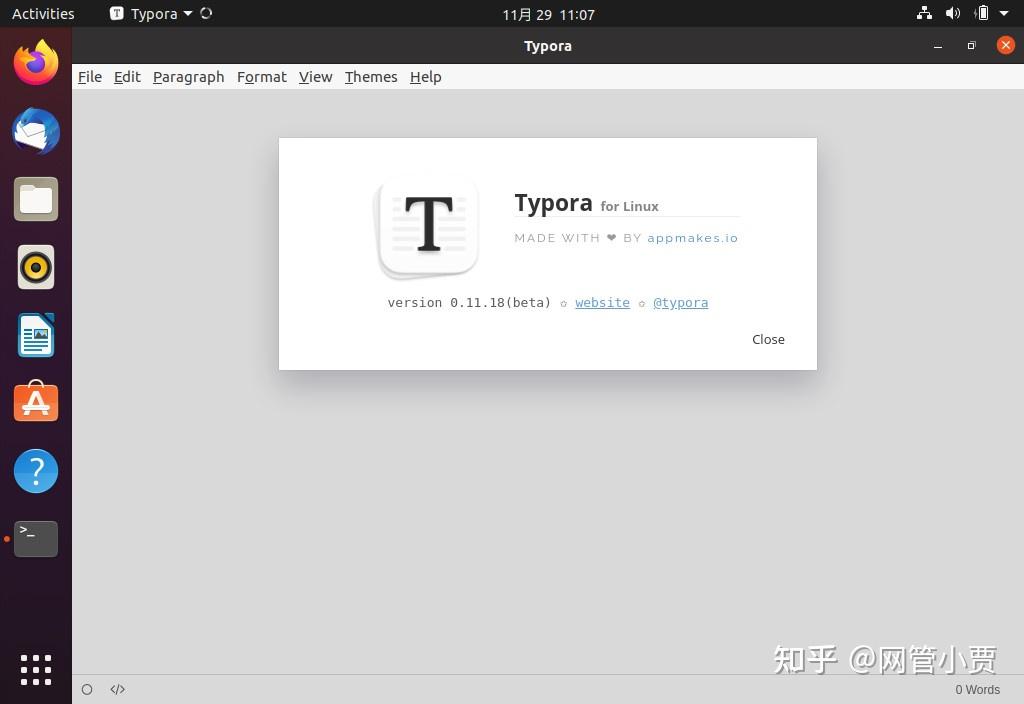Toggle source code mode icon
This screenshot has width=1024, height=704.
(x=118, y=689)
